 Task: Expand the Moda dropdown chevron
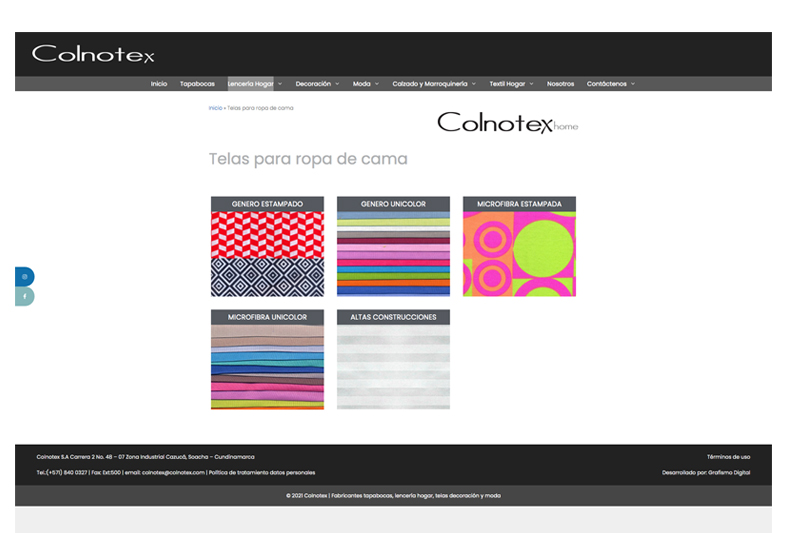click(377, 84)
